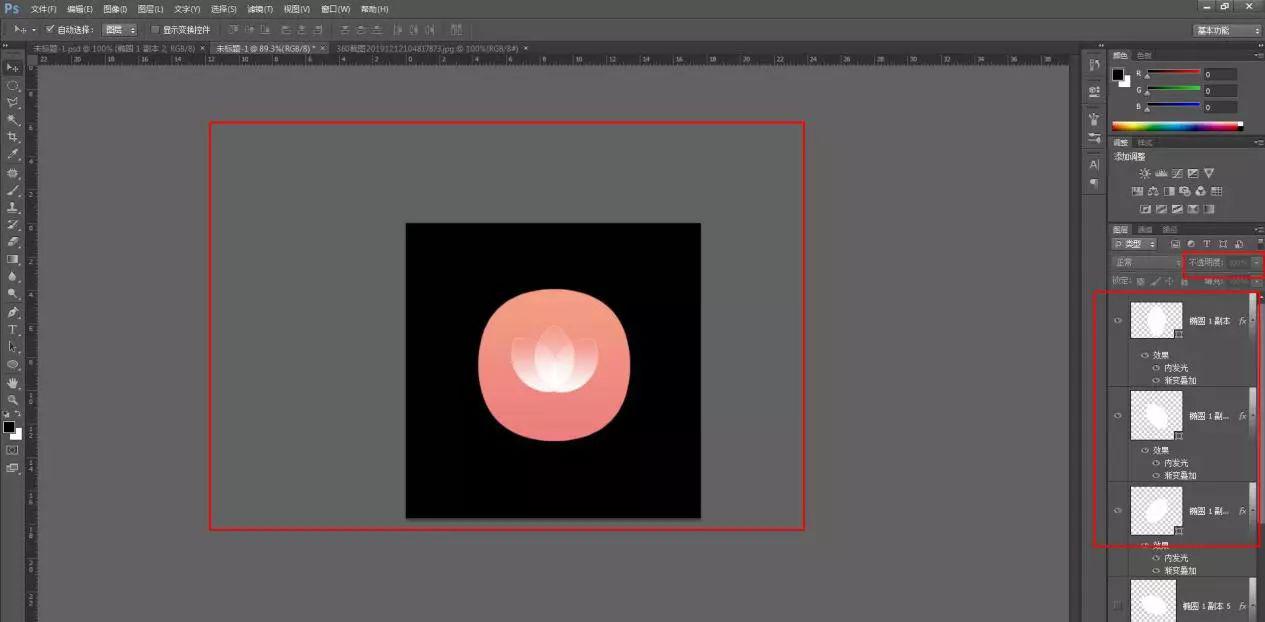Show the 椭圆 1 副本 5 layer

point(1118,606)
